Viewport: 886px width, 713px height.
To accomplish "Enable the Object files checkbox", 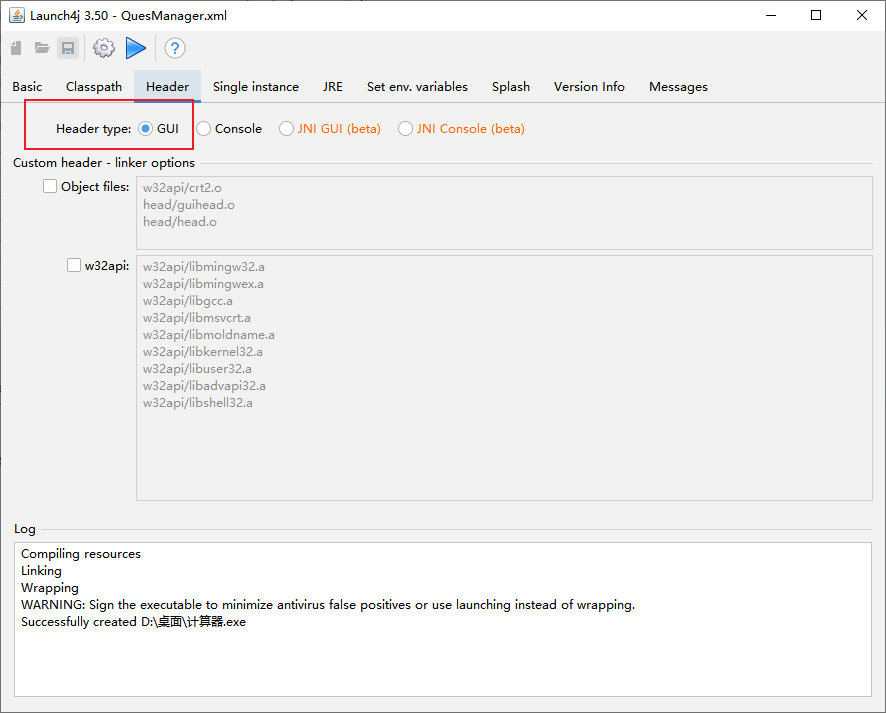I will click(x=50, y=186).
